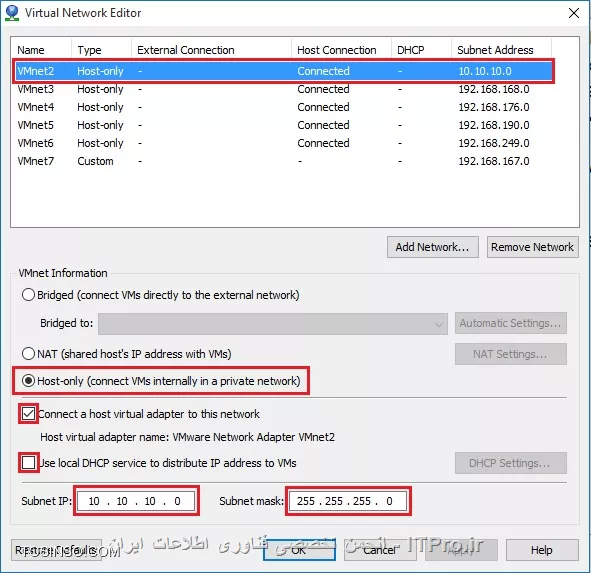Click the Add Network button
This screenshot has width=591, height=573.
click(432, 247)
